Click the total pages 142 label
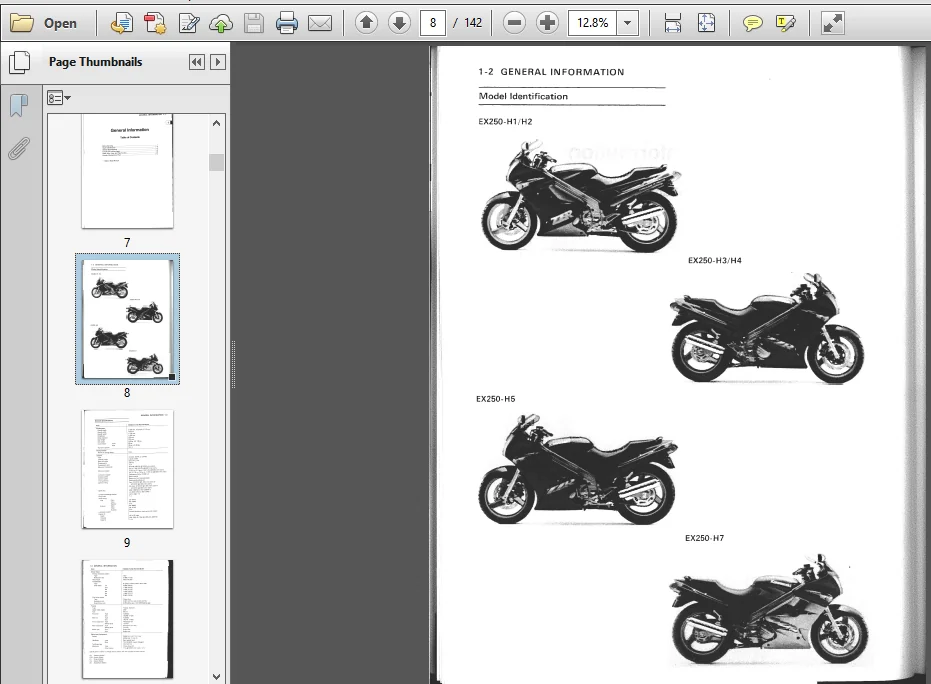931x684 pixels. [x=473, y=23]
